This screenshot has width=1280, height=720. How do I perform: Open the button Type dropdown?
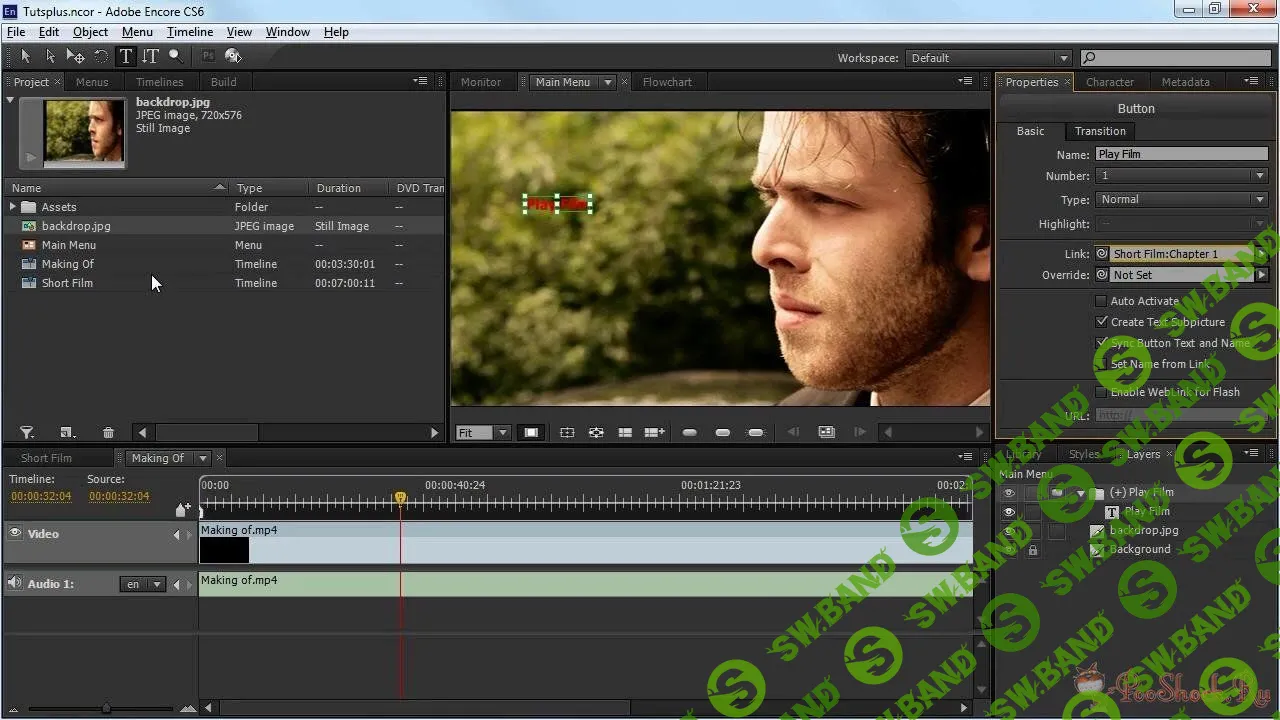pos(1181,200)
